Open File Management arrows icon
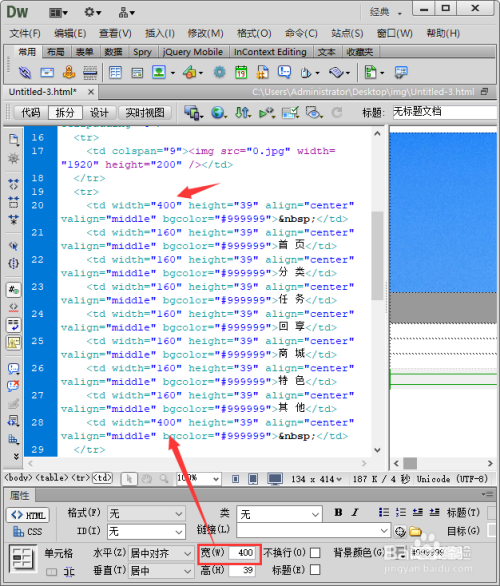 (x=242, y=112)
